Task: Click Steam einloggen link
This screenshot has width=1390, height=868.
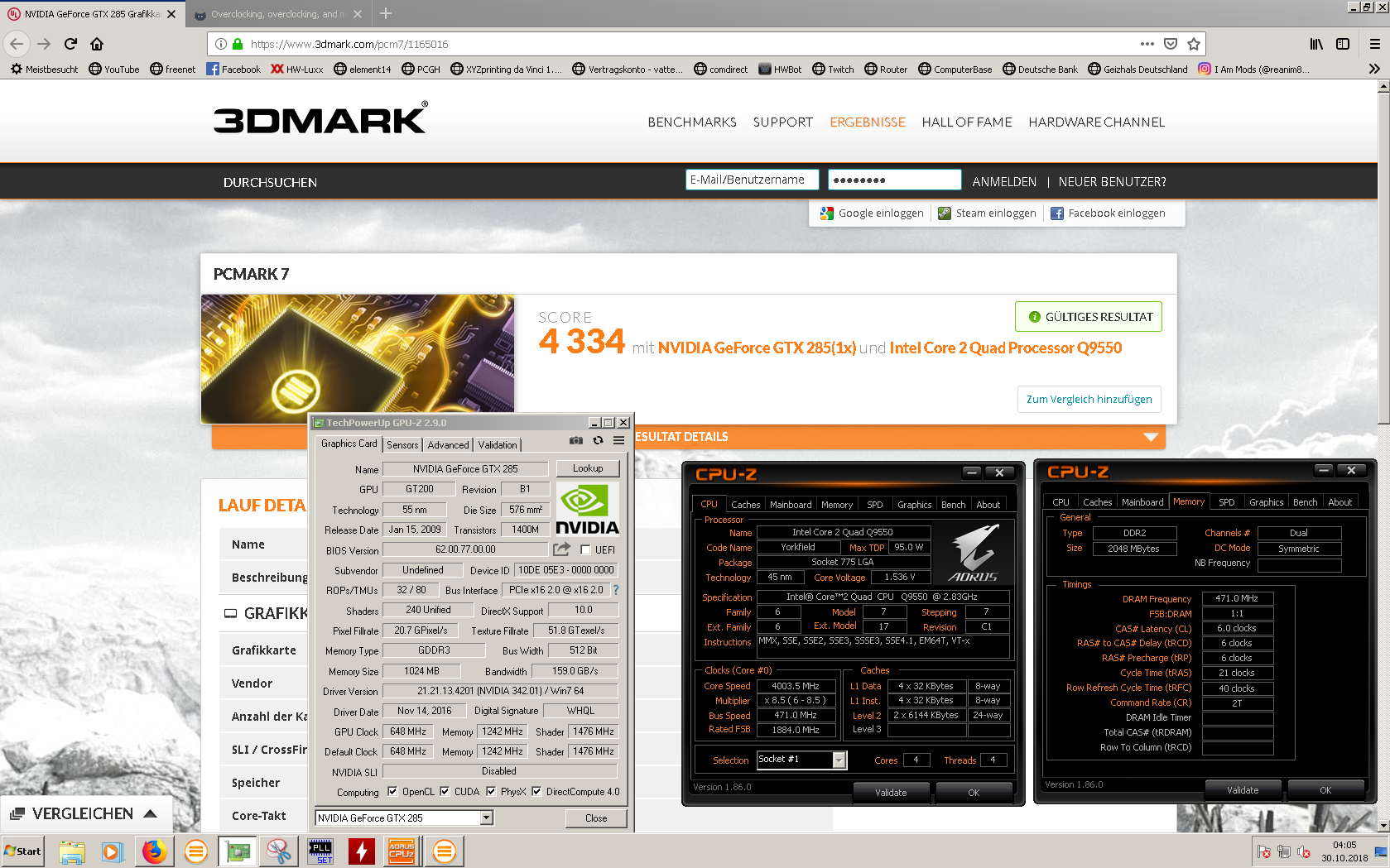Action: tap(987, 213)
